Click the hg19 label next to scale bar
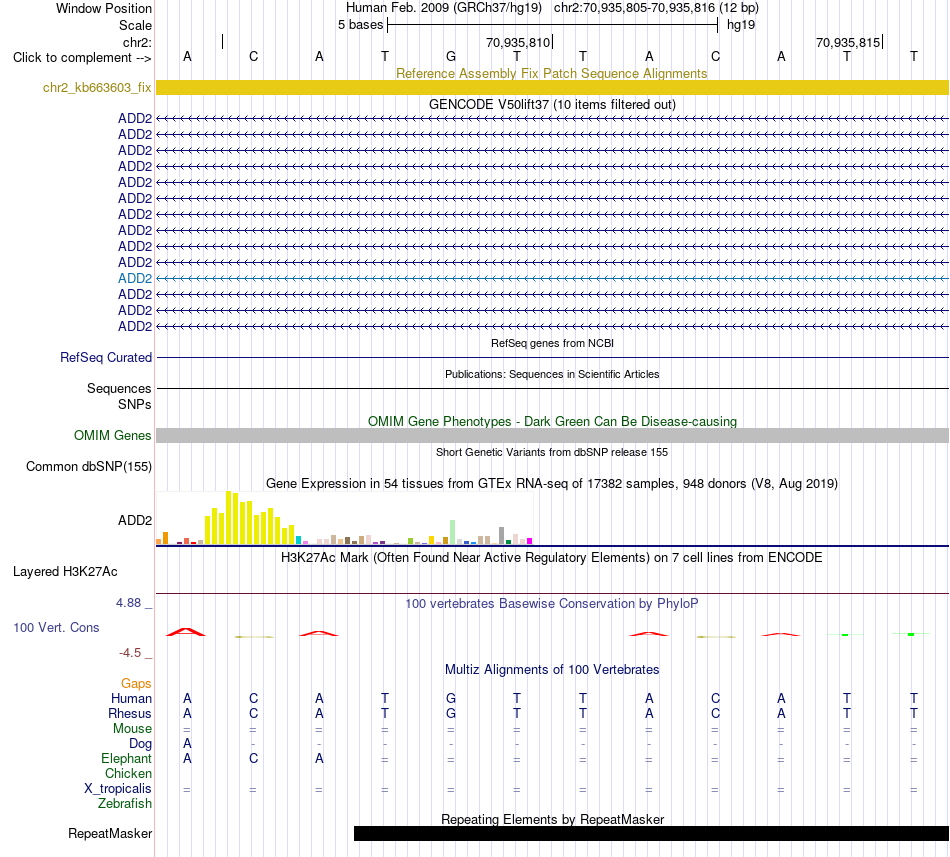Image resolution: width=950 pixels, height=857 pixels. [741, 25]
